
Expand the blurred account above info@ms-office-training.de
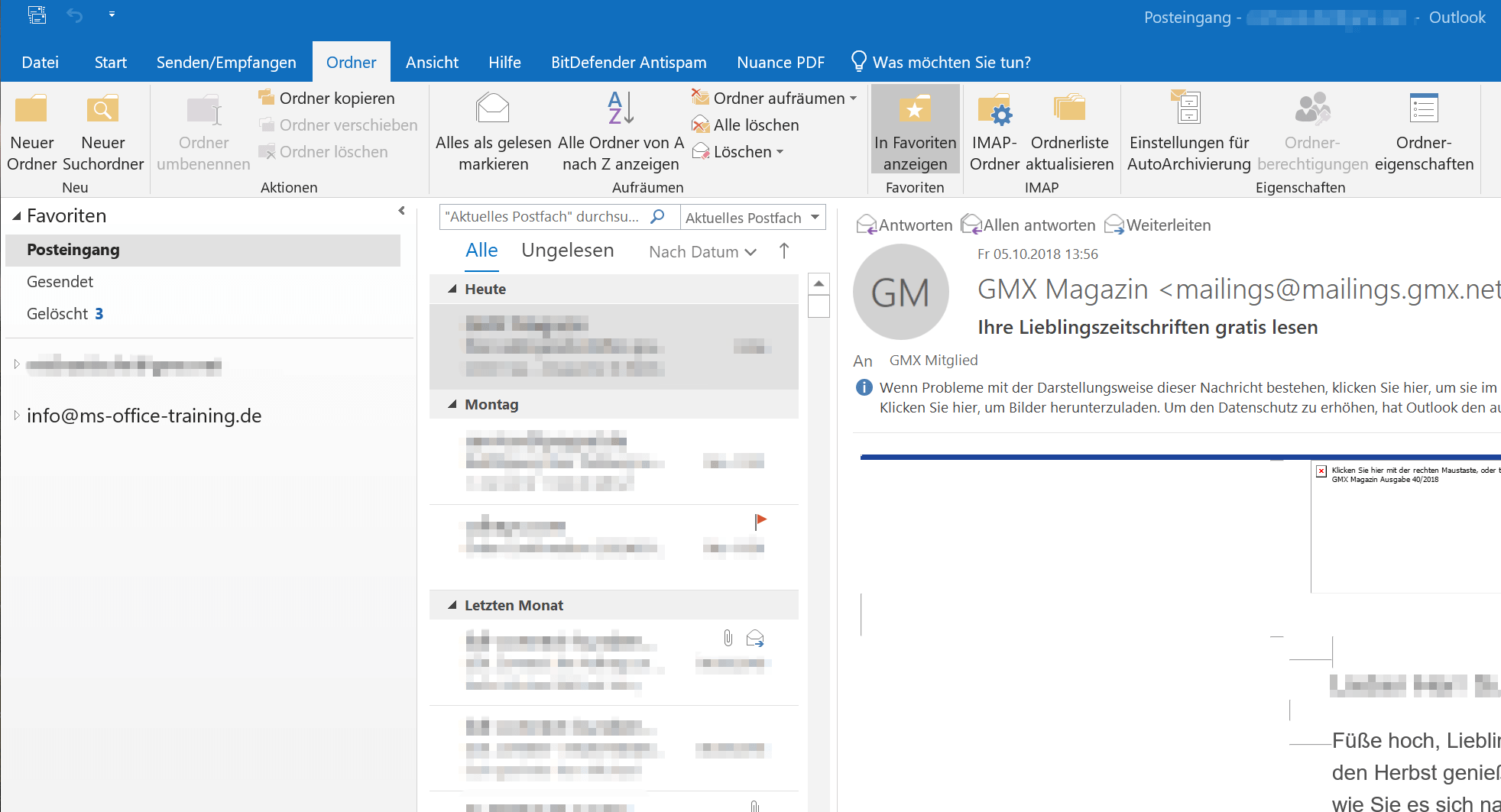pos(17,364)
